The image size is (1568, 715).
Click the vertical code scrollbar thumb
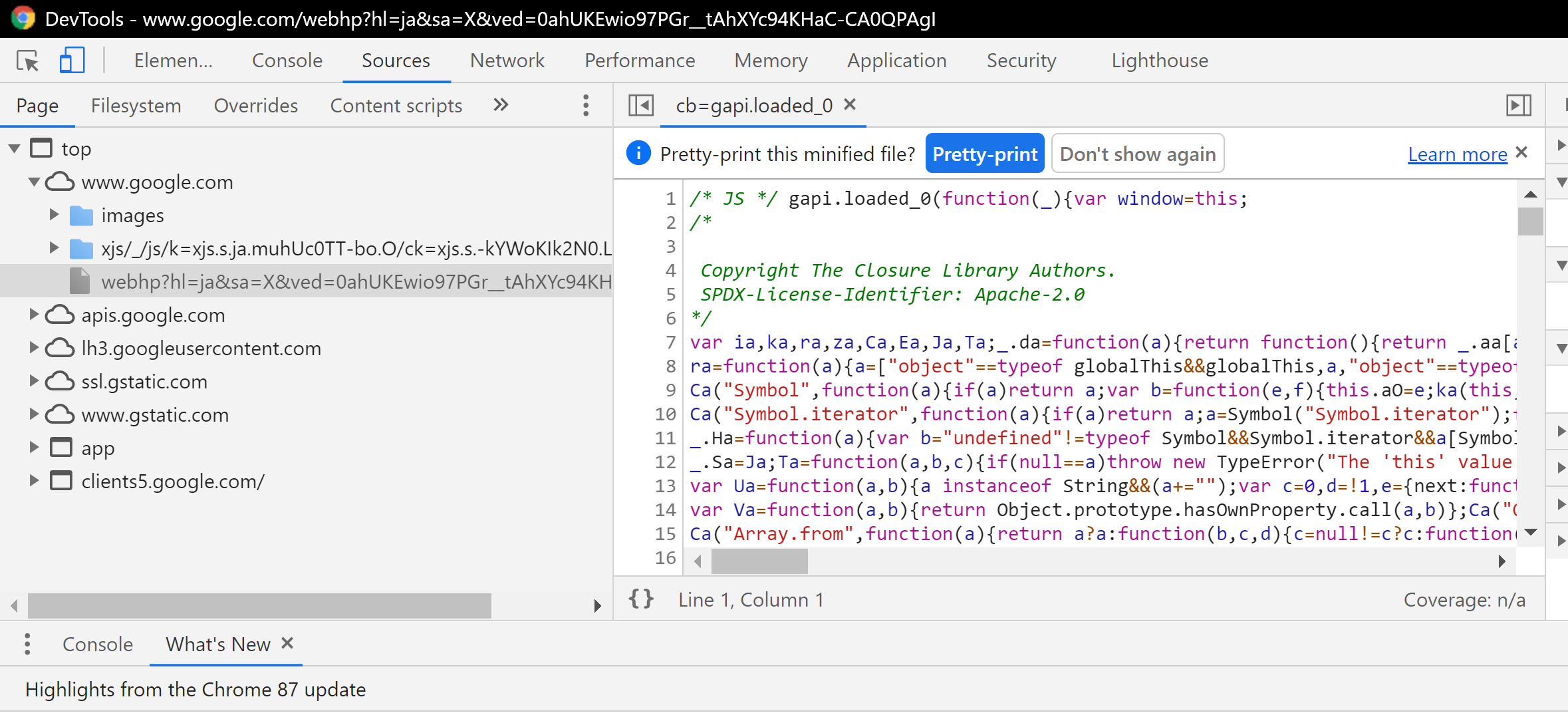[x=1530, y=221]
